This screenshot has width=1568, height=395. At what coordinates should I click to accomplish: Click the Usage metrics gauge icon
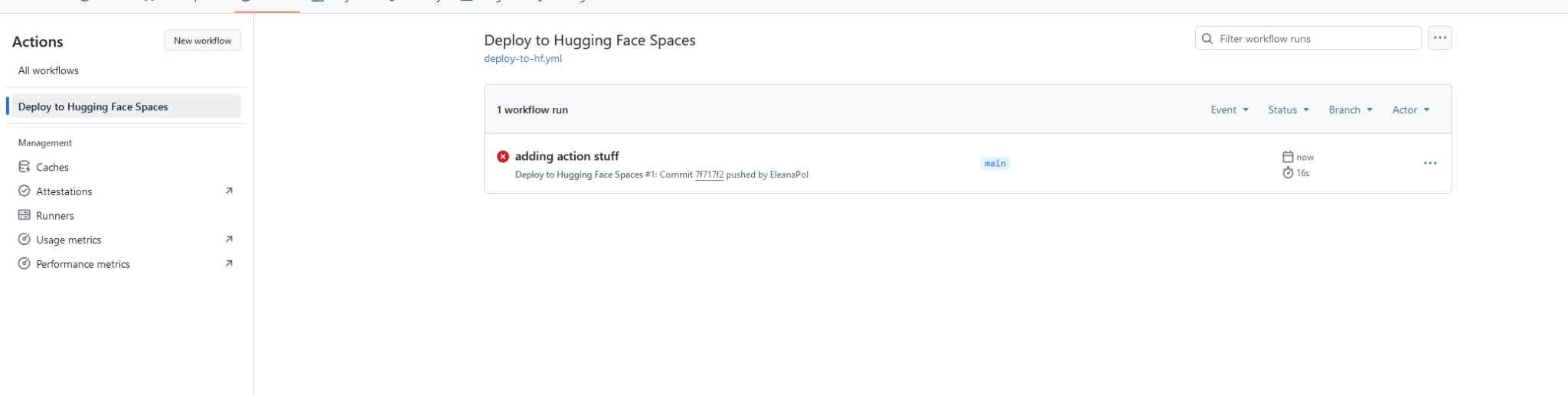pos(24,240)
